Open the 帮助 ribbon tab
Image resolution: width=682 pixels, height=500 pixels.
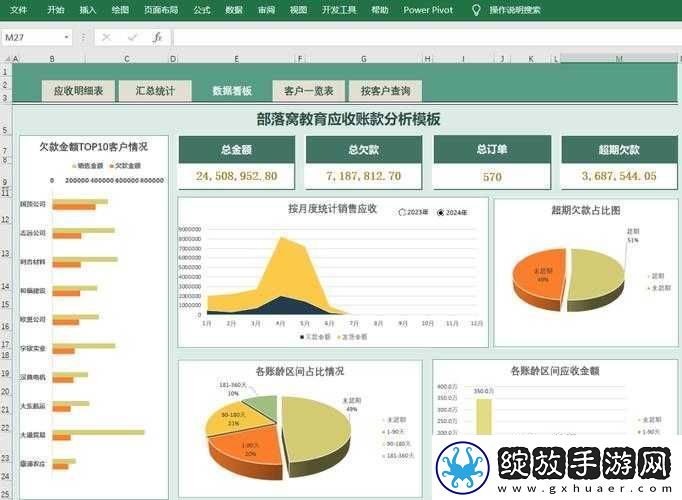(x=380, y=10)
